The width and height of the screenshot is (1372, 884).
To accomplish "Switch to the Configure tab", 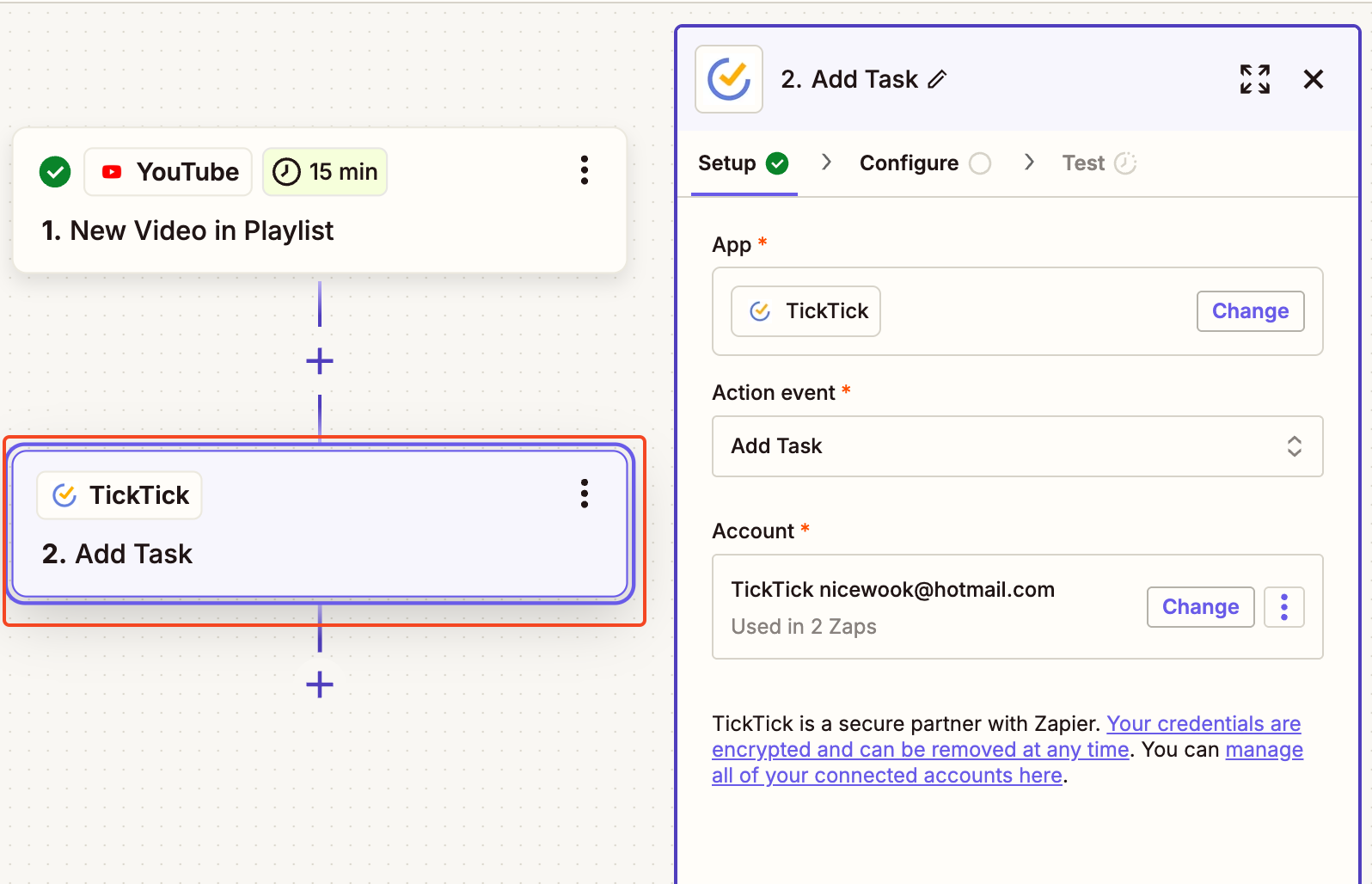I will coord(925,163).
